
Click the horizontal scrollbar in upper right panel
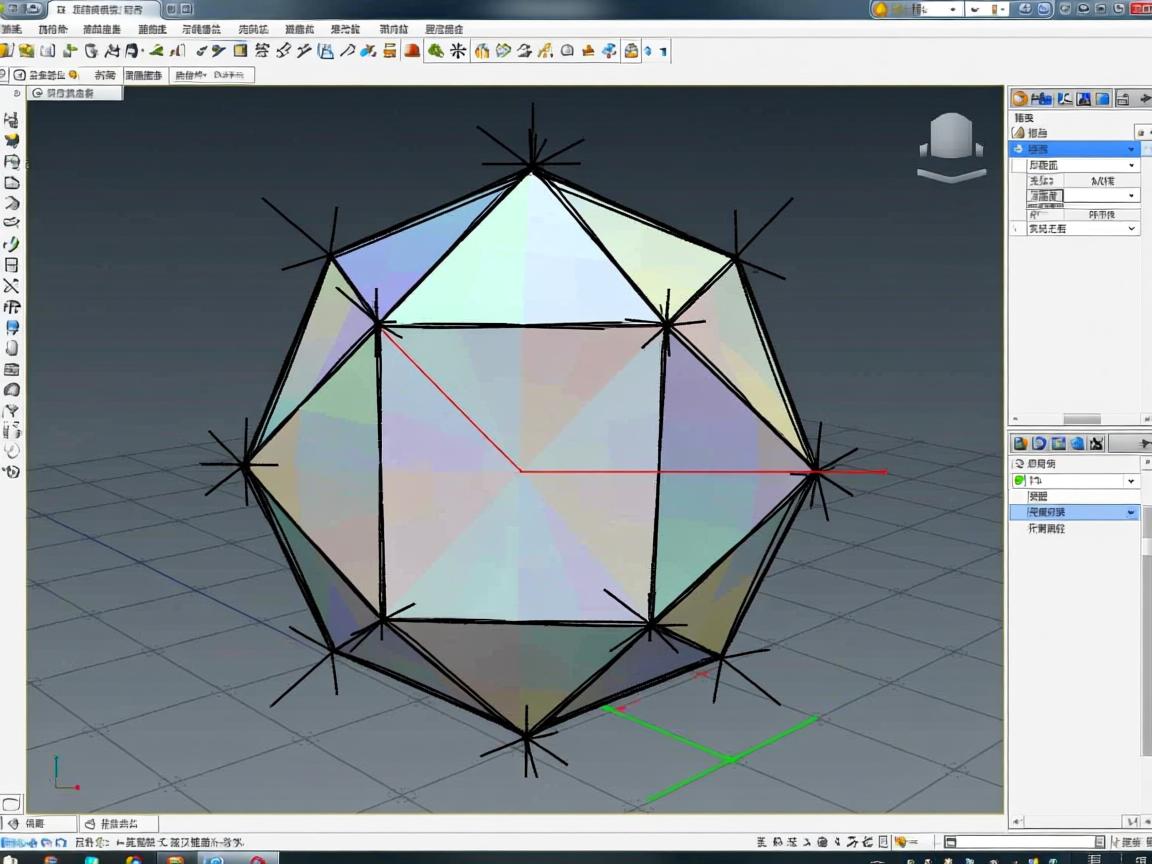pyautogui.click(x=1080, y=419)
